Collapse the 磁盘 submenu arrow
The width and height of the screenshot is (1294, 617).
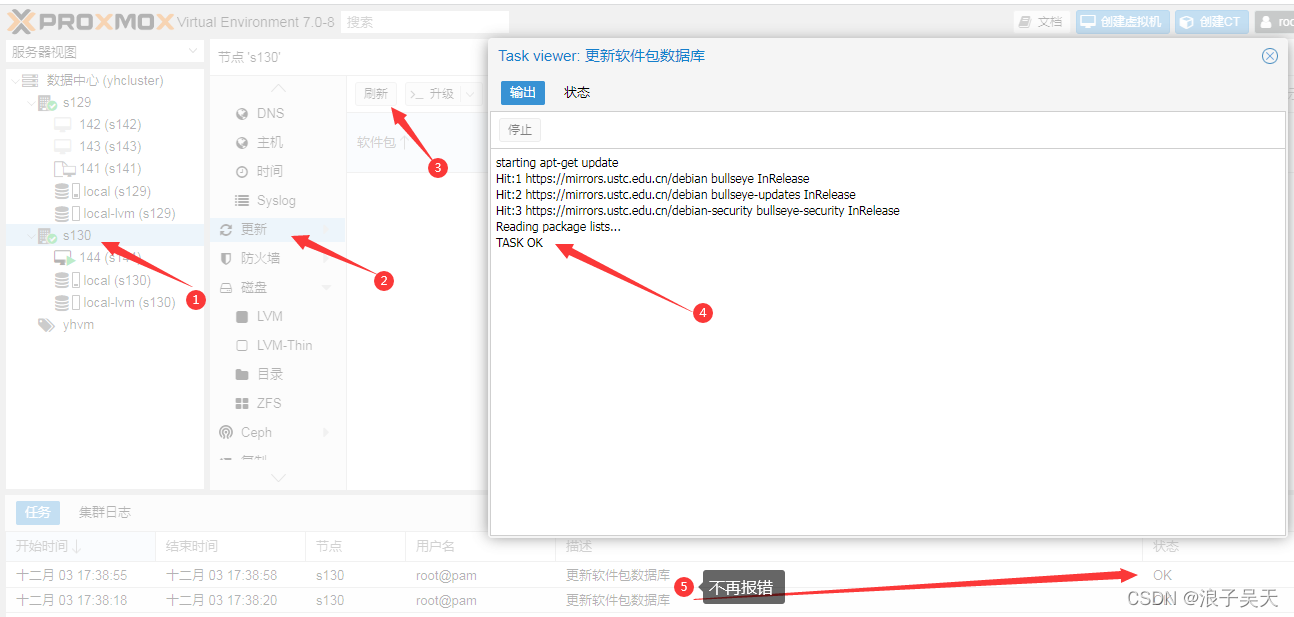point(326,287)
